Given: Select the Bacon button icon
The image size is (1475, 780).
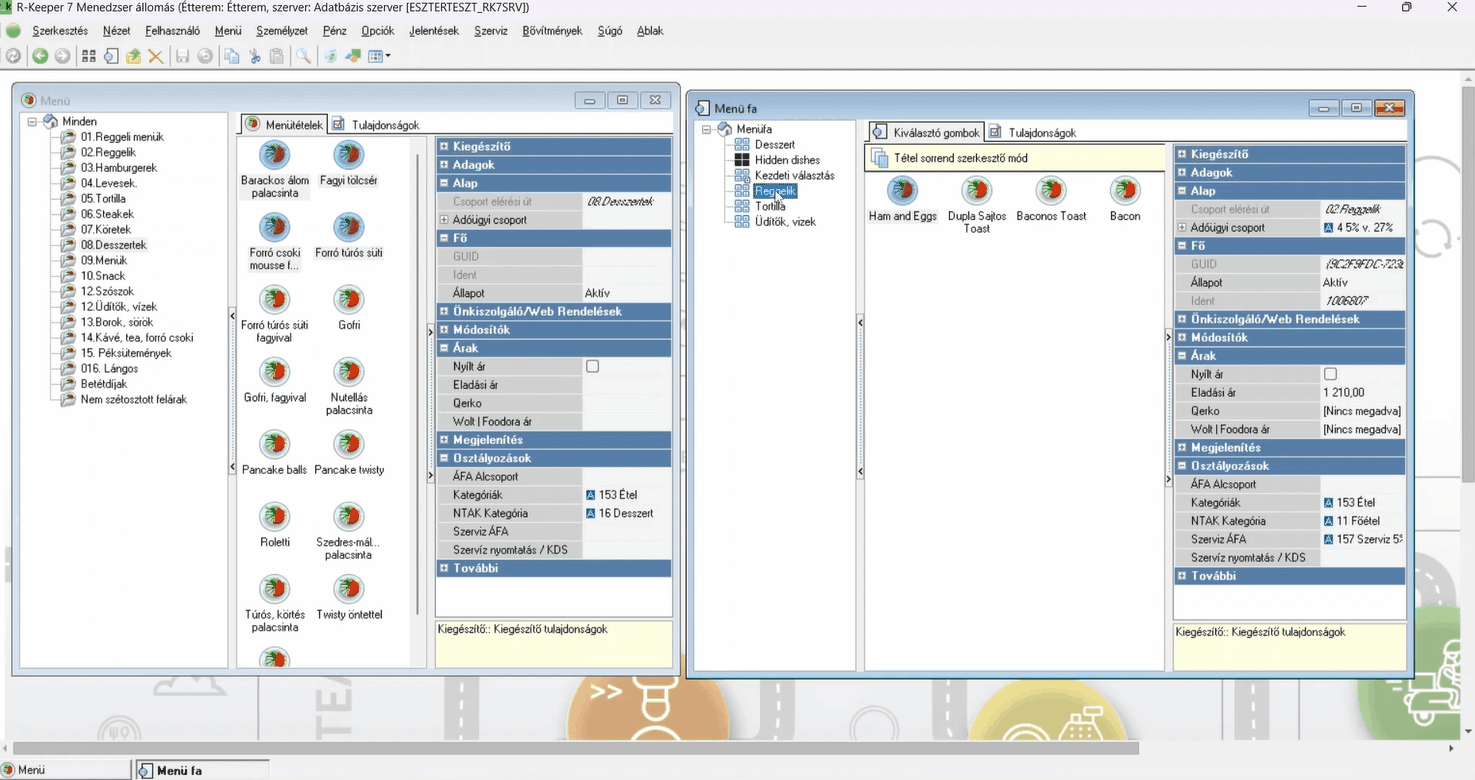Looking at the screenshot, I should (1125, 190).
